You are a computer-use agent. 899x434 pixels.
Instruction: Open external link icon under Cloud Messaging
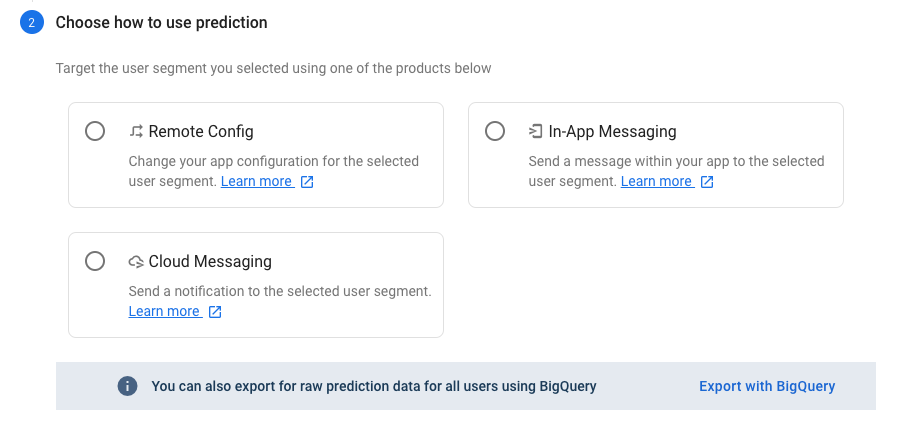pyautogui.click(x=215, y=312)
